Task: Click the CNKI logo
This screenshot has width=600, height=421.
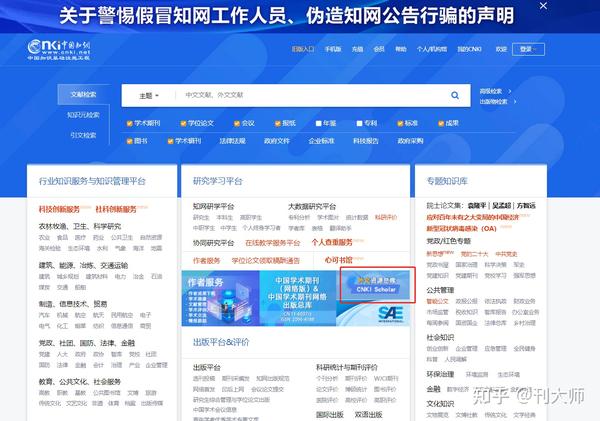Action: [x=59, y=50]
